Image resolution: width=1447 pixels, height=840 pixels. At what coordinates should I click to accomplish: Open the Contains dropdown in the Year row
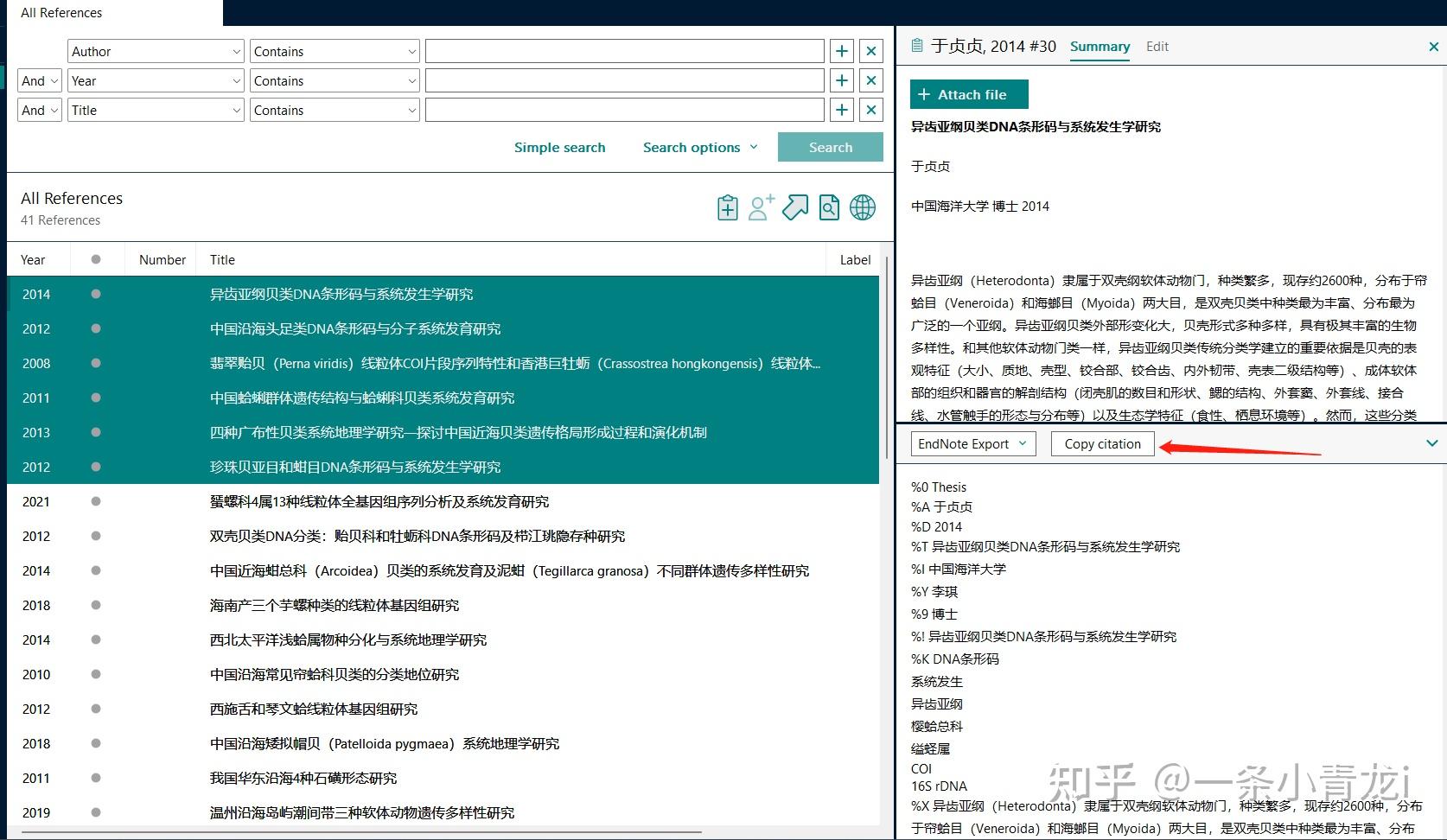click(335, 81)
